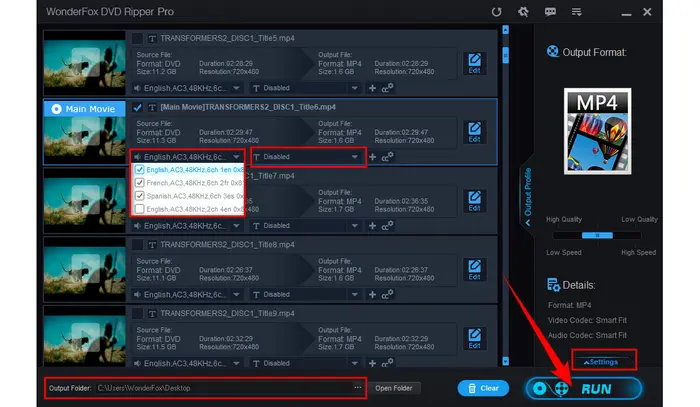Click the TRANSFORMERS2_DISC1_Title9.mp4 filename

point(227,314)
